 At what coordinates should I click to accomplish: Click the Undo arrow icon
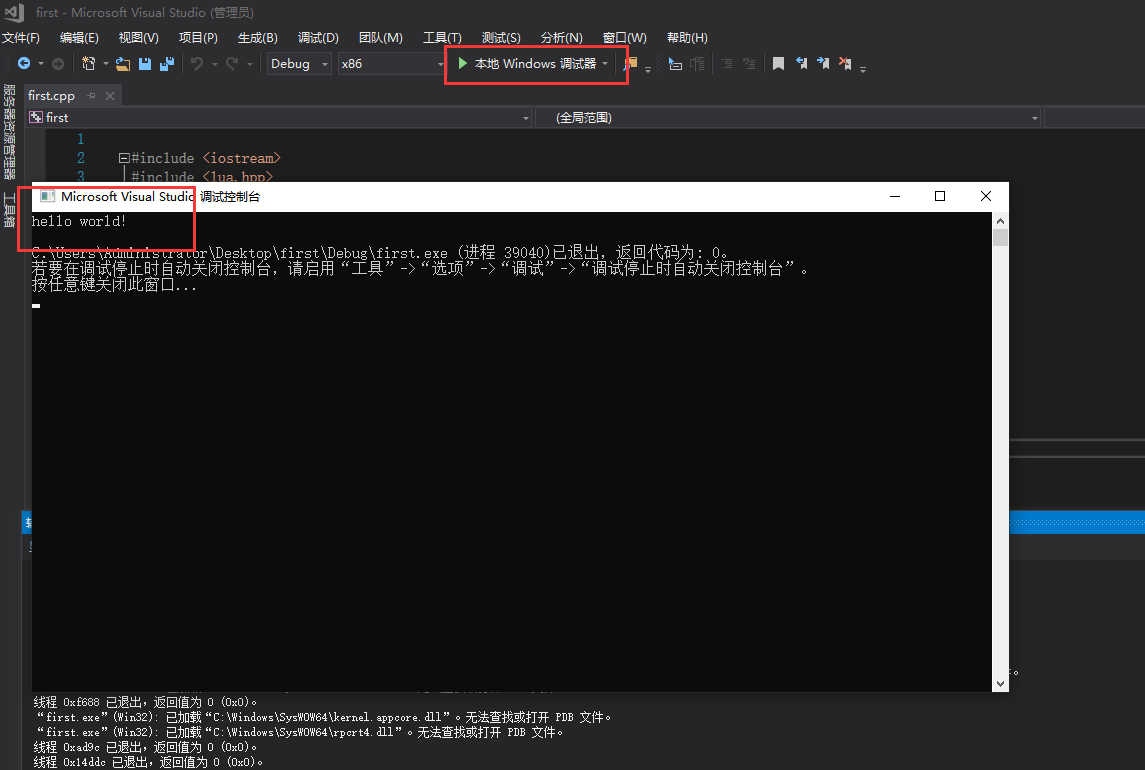198,64
